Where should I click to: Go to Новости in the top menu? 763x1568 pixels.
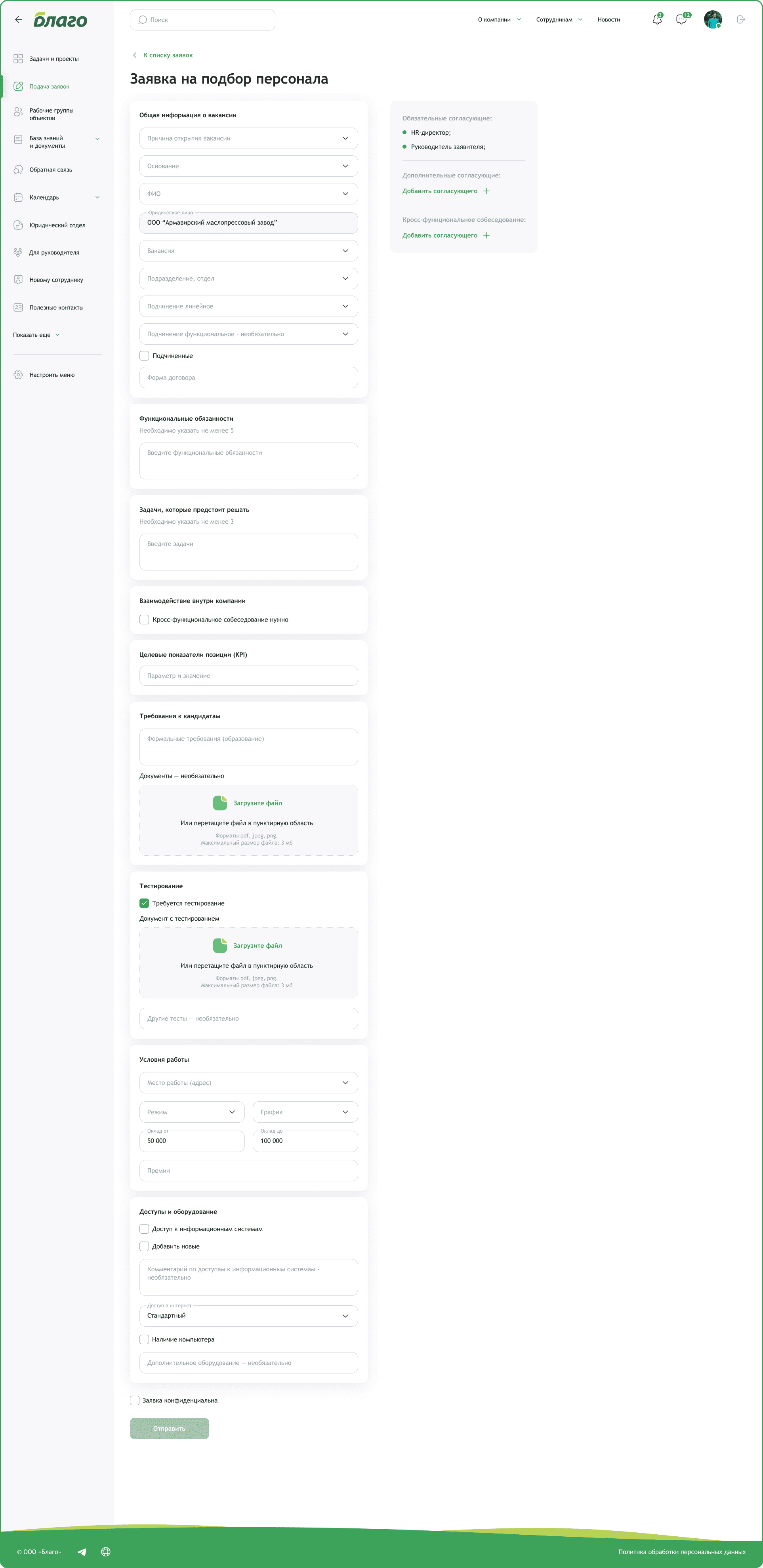(x=608, y=19)
